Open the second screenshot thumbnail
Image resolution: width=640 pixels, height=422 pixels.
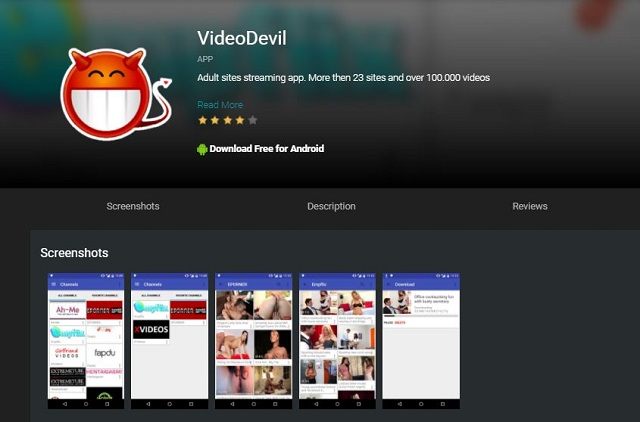[169, 340]
